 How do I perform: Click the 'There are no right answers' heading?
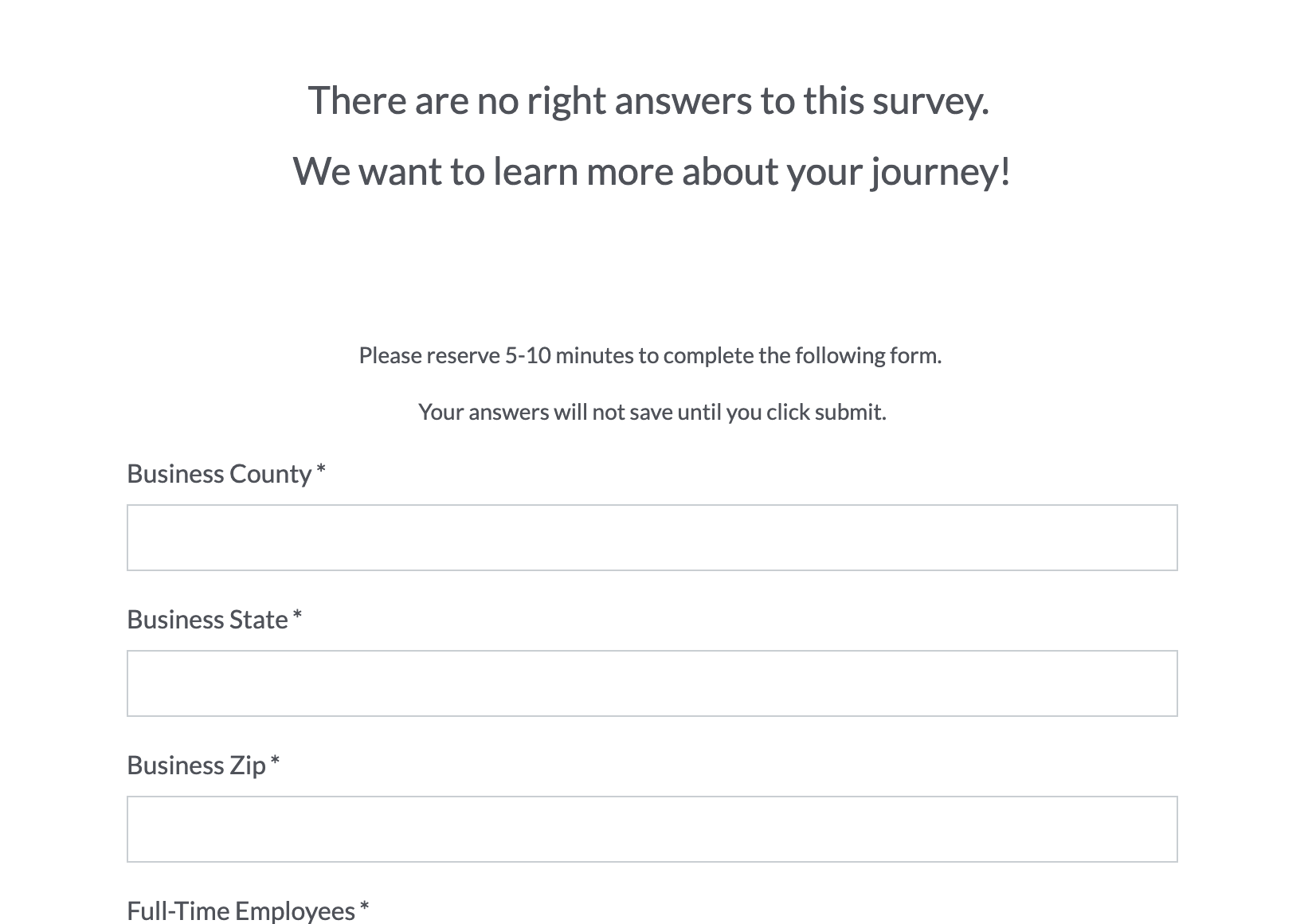click(648, 101)
